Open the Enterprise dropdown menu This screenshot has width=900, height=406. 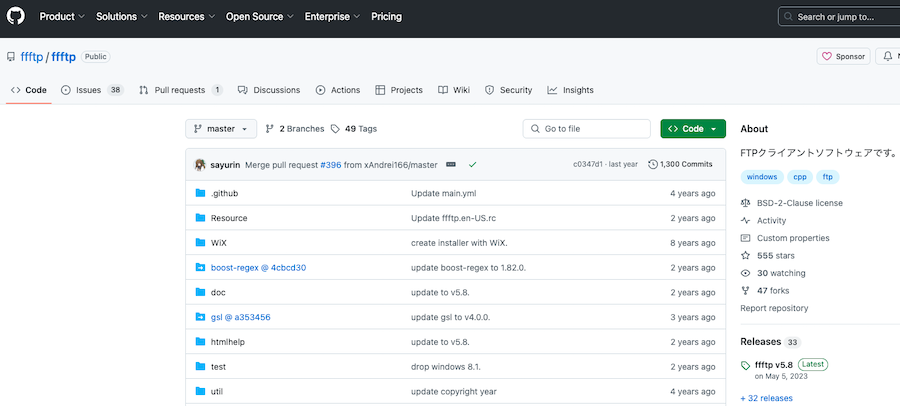pyautogui.click(x=332, y=17)
